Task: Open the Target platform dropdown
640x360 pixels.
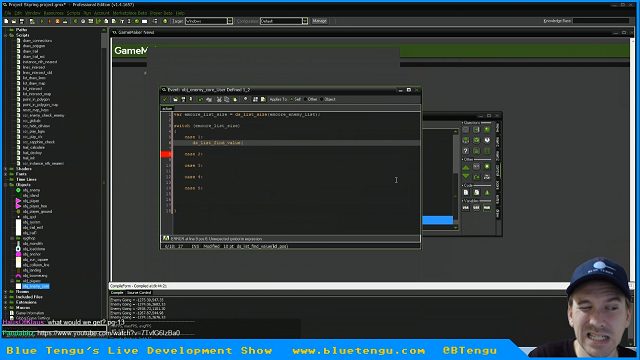Action: [230, 21]
